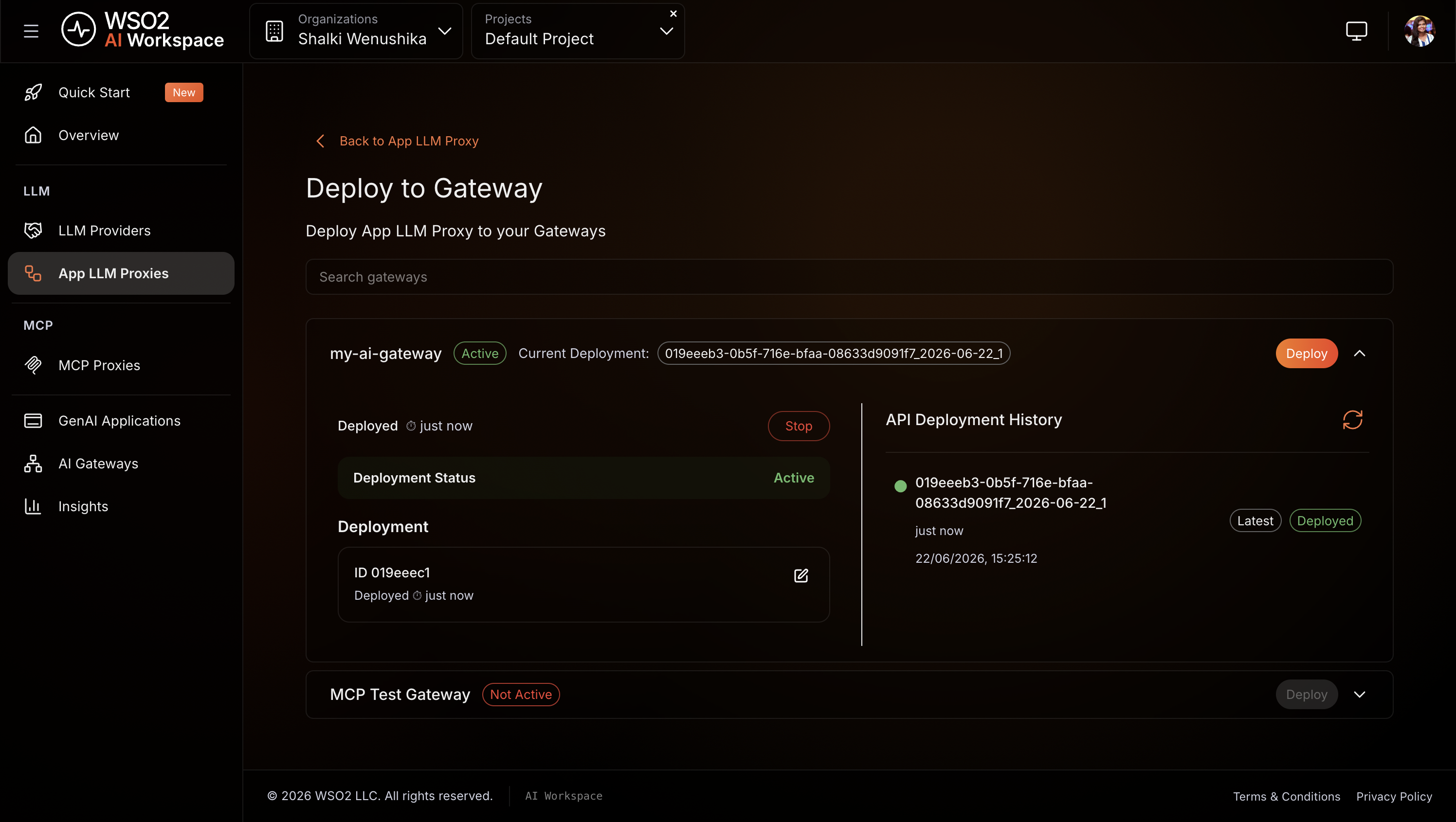Image resolution: width=1456 pixels, height=822 pixels.
Task: Open Terms & Conditions link
Action: 1287,796
